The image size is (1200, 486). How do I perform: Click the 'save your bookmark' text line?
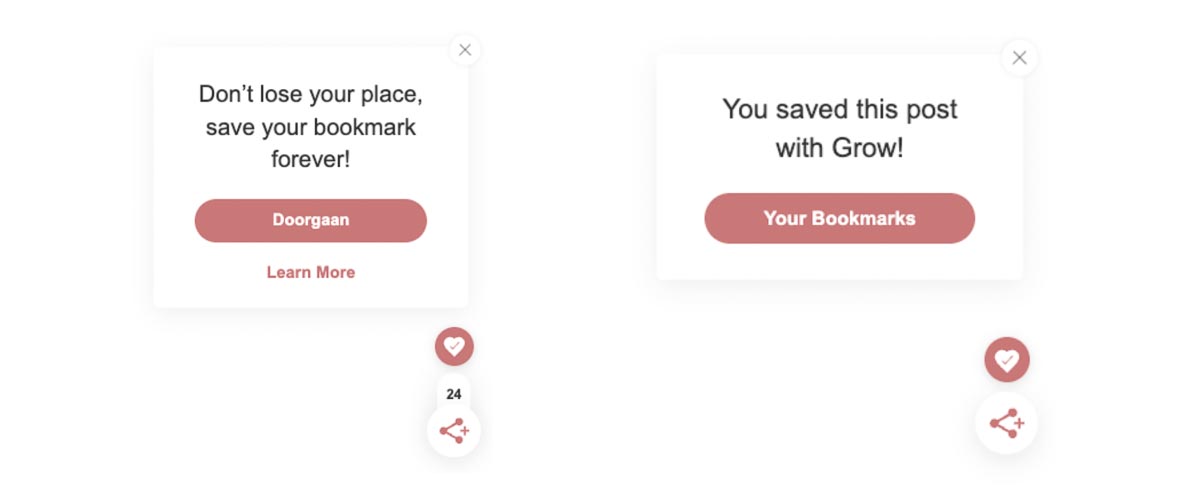click(x=310, y=127)
